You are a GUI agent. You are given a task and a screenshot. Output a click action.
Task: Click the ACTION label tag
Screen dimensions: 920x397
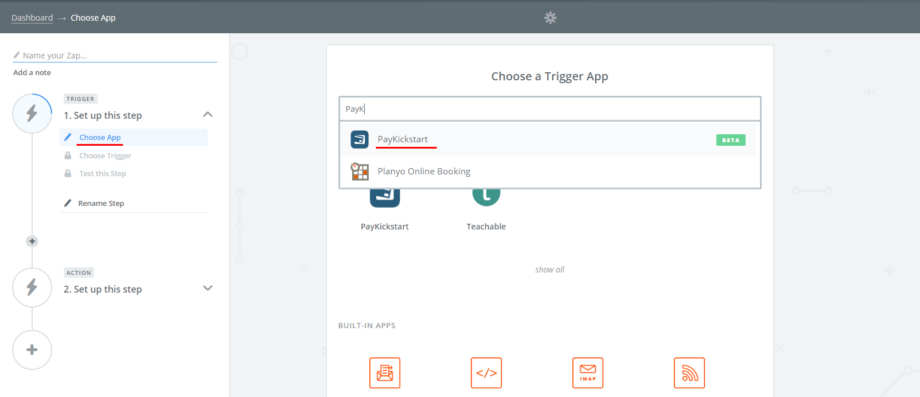point(79,273)
